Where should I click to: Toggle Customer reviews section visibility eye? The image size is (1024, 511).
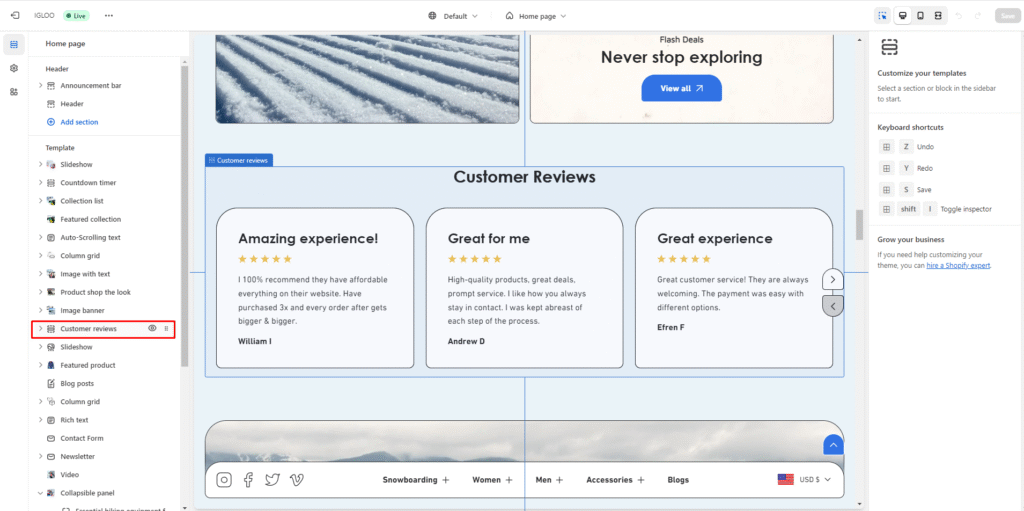pos(152,329)
